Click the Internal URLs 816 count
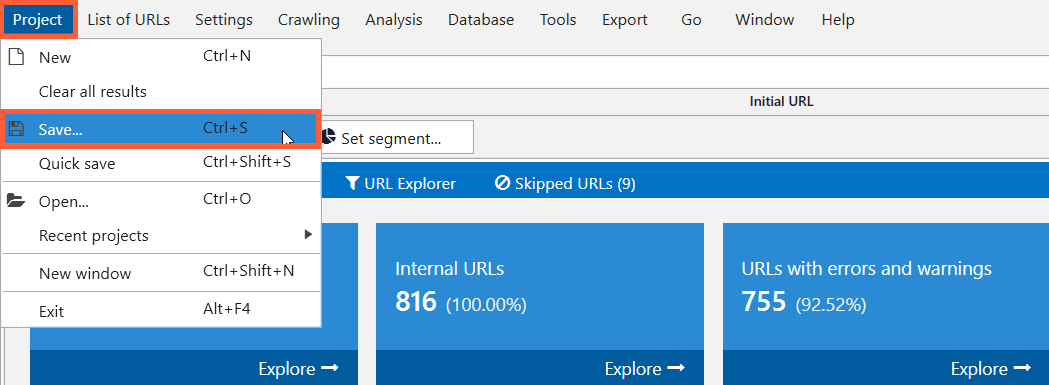The image size is (1049, 385). tap(416, 302)
